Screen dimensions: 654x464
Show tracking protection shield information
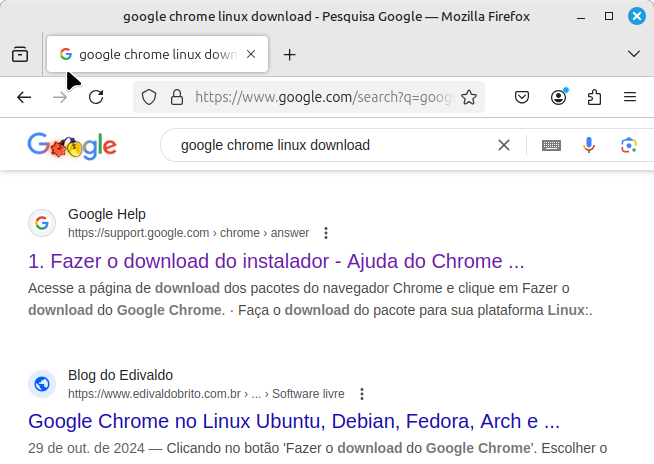tap(149, 97)
